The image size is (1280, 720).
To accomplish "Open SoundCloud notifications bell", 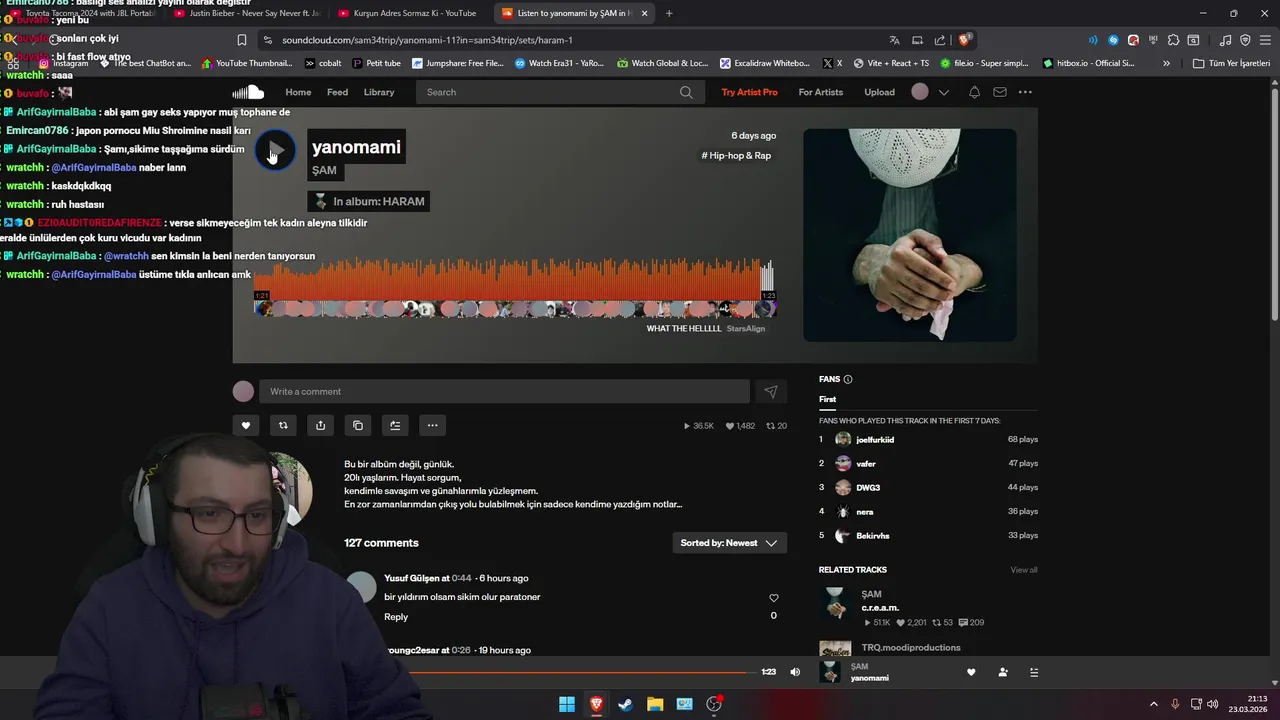I will pyautogui.click(x=974, y=92).
